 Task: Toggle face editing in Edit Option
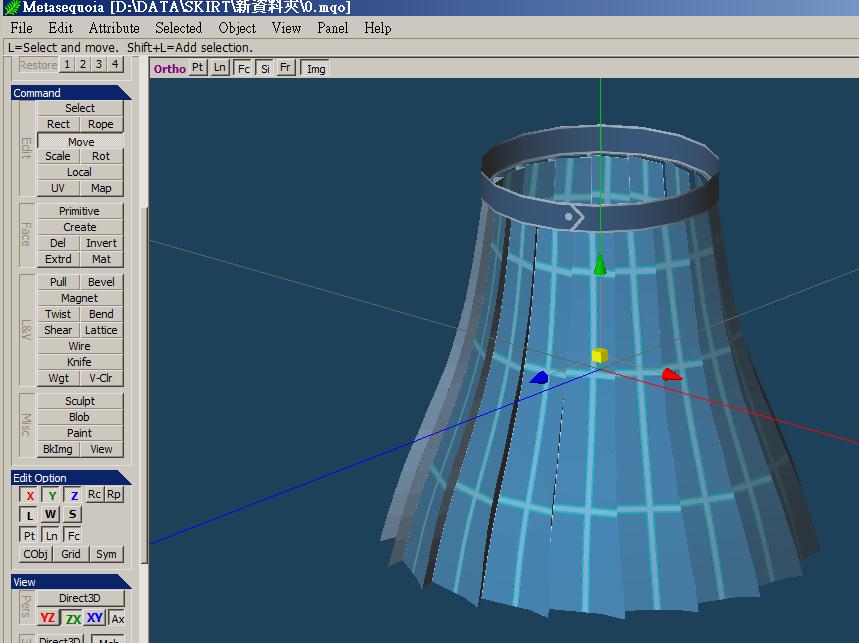(73, 535)
